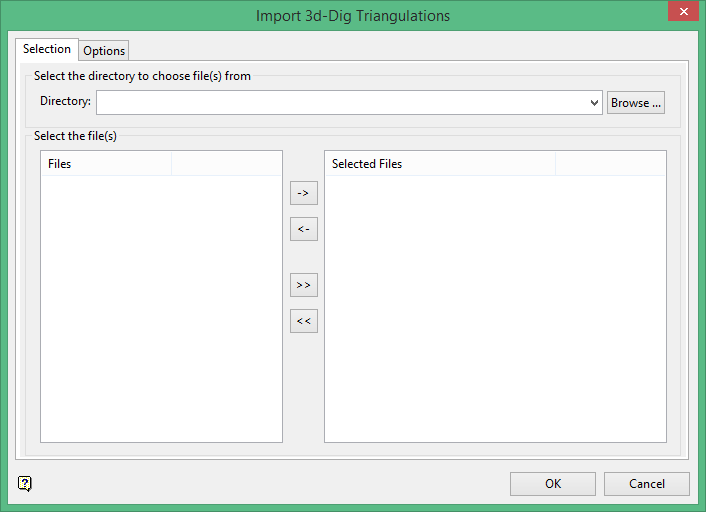Switch to the Selection tab
Image resolution: width=706 pixels, height=512 pixels.
click(x=47, y=49)
